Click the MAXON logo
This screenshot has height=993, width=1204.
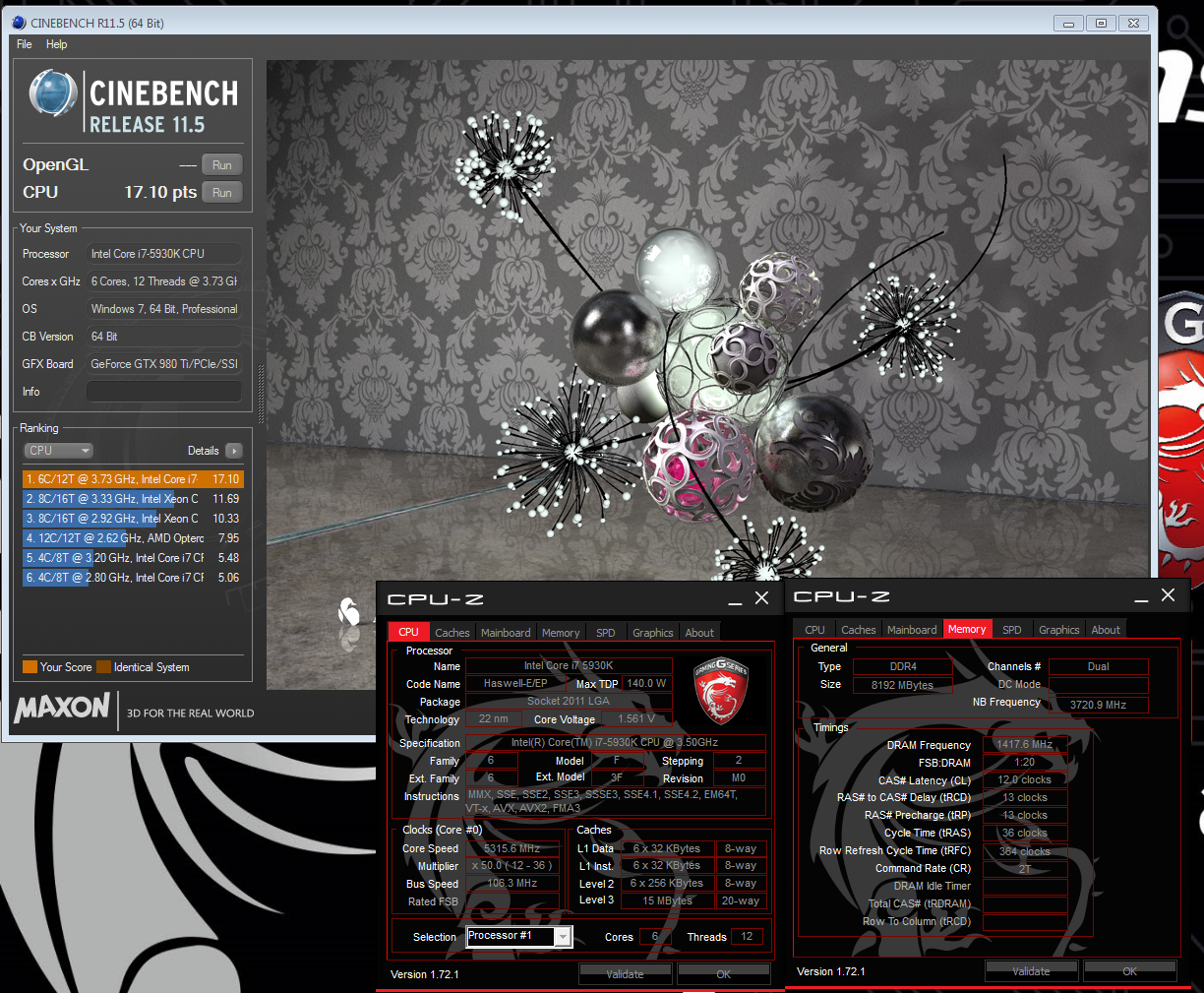(62, 708)
